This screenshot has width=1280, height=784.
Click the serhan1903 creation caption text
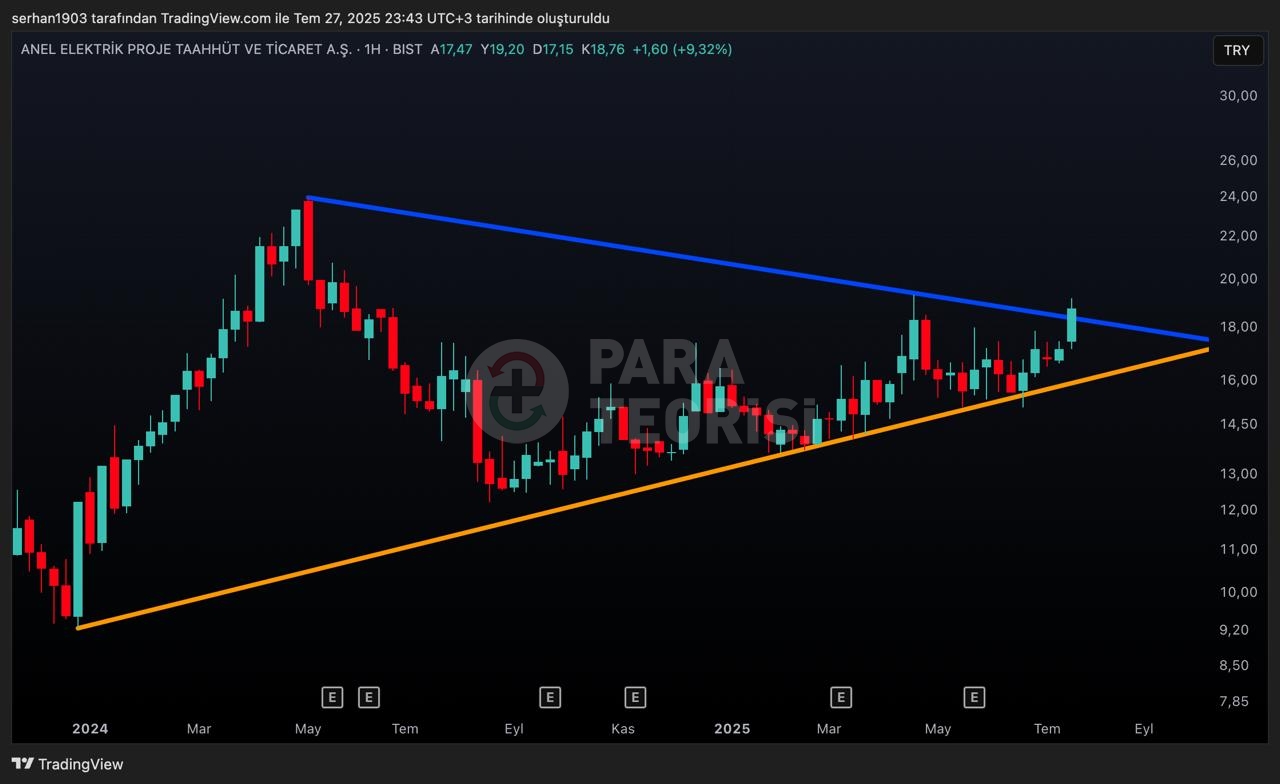(x=311, y=18)
